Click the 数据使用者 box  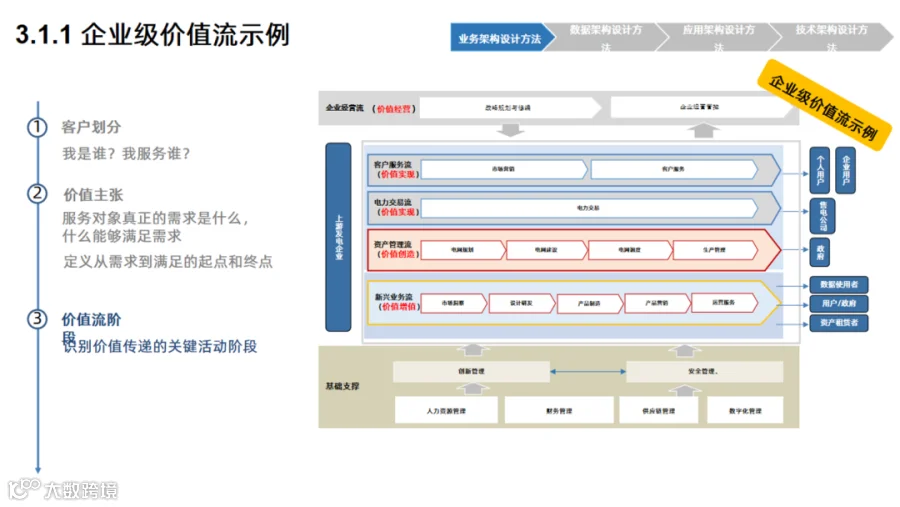pos(839,285)
